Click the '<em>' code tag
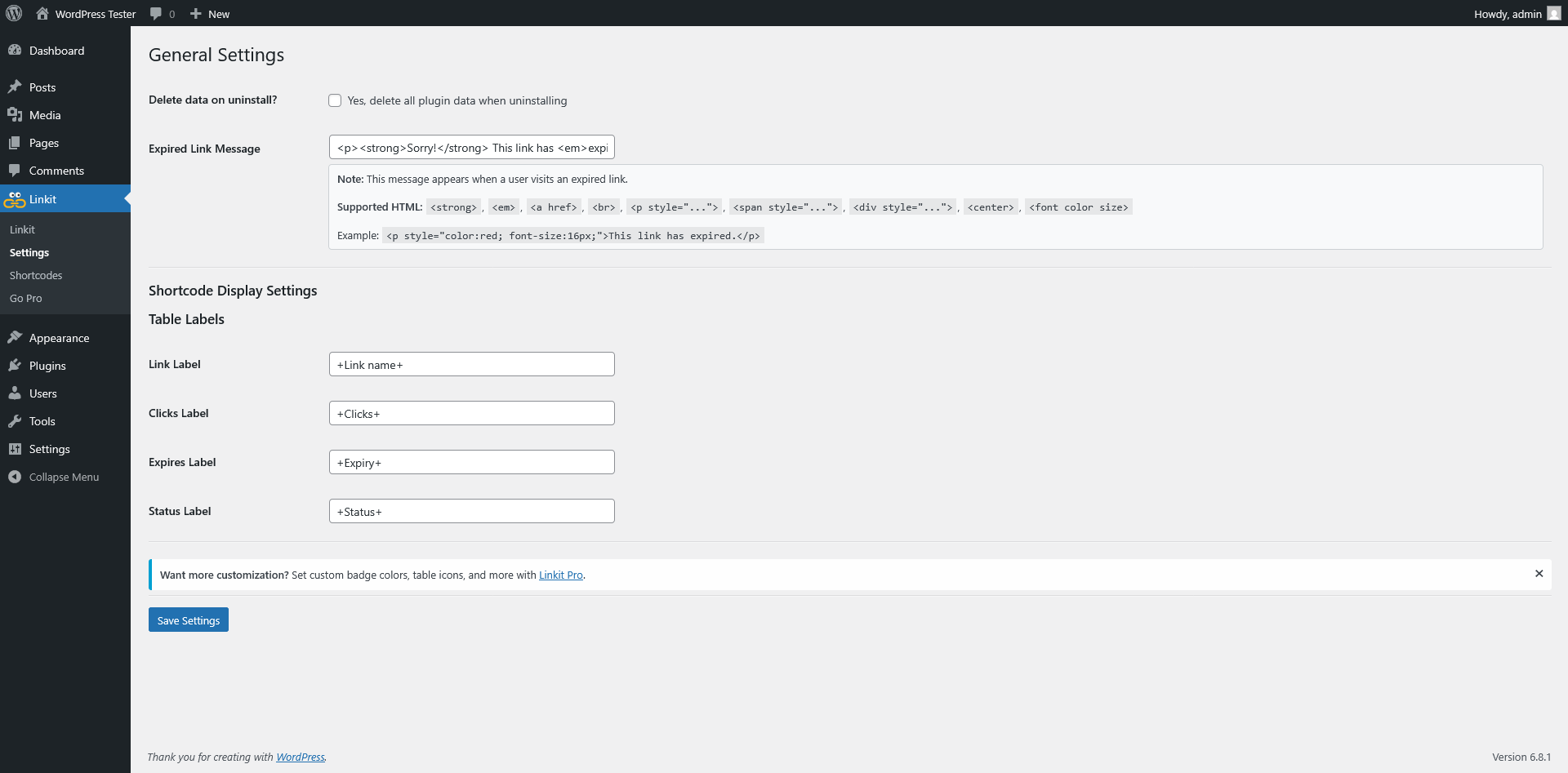Viewport: 1568px width, 773px height. coord(504,207)
